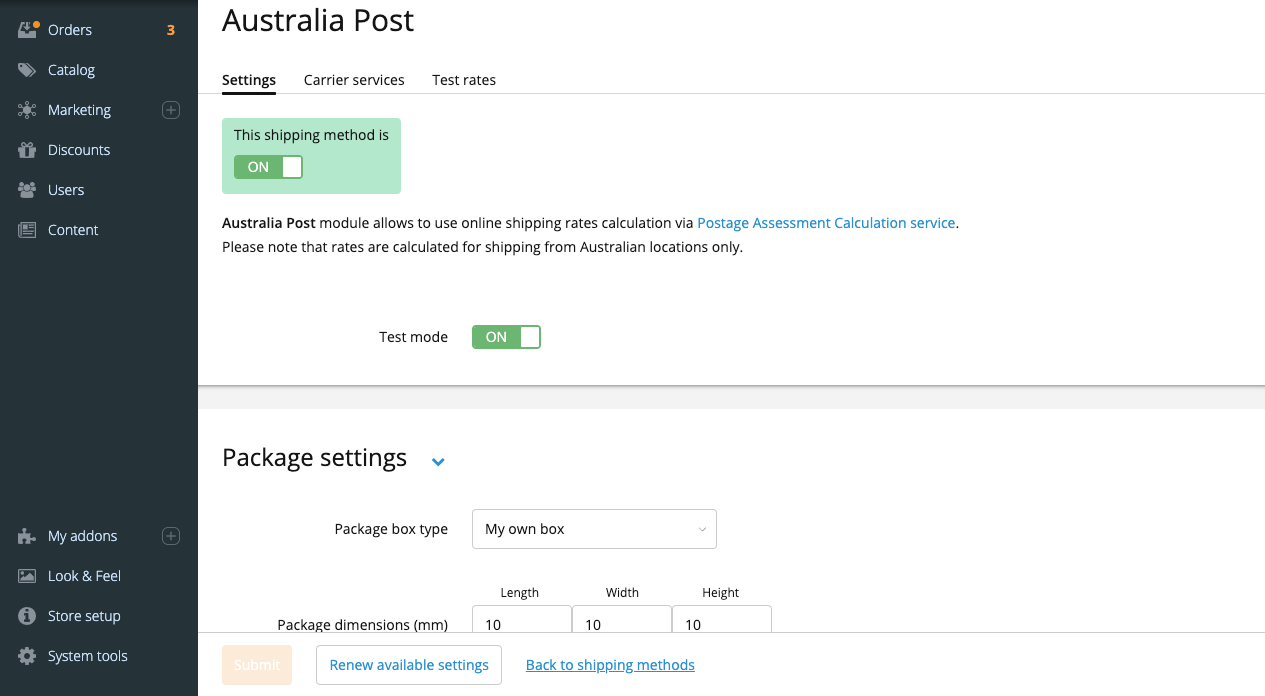Click the Look & Feel picture icon

tap(27, 576)
